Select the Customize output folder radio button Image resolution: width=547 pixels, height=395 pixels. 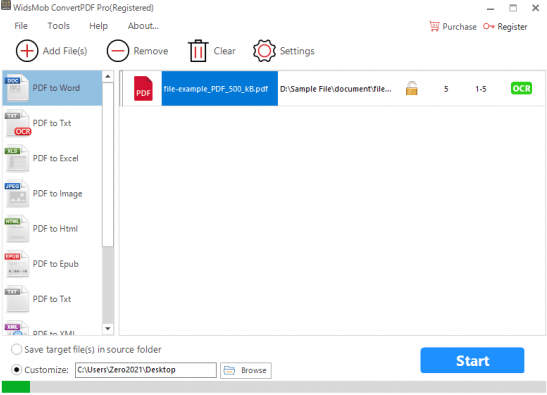pyautogui.click(x=16, y=370)
